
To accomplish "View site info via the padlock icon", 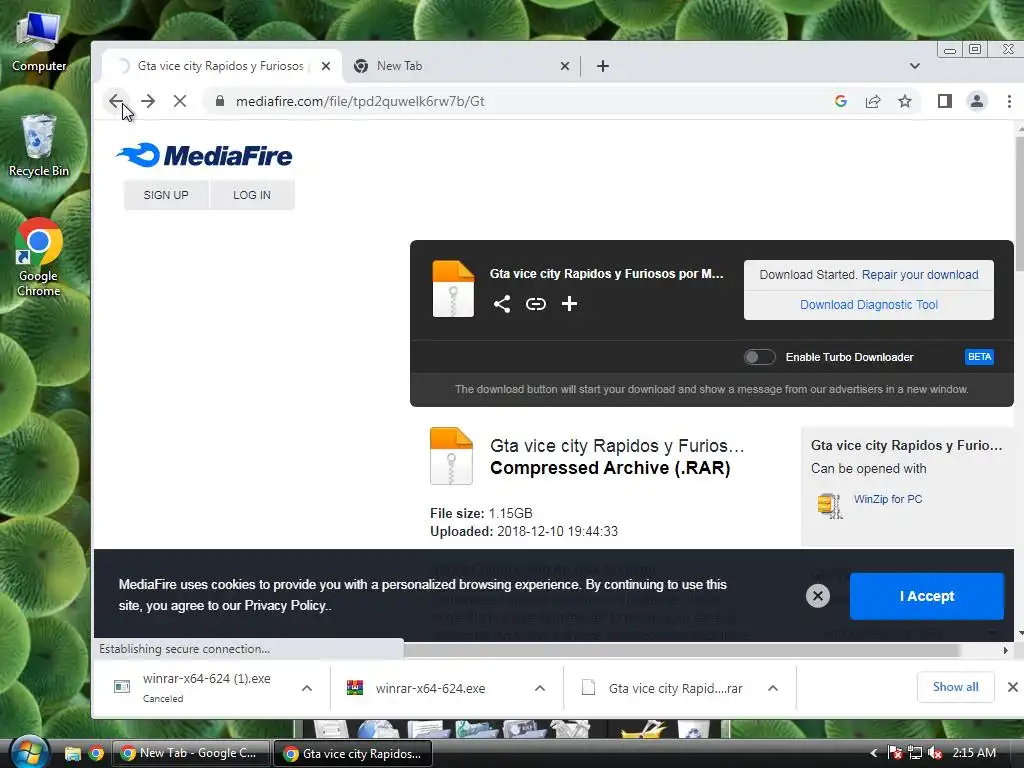I will tap(220, 101).
